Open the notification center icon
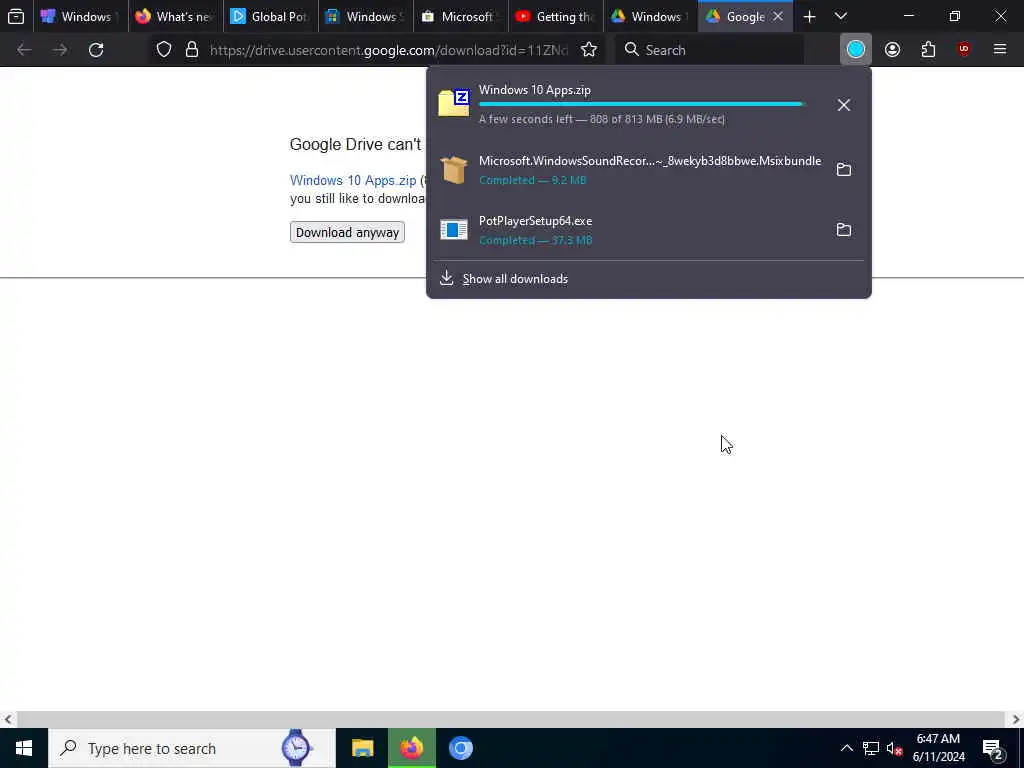 (993, 748)
